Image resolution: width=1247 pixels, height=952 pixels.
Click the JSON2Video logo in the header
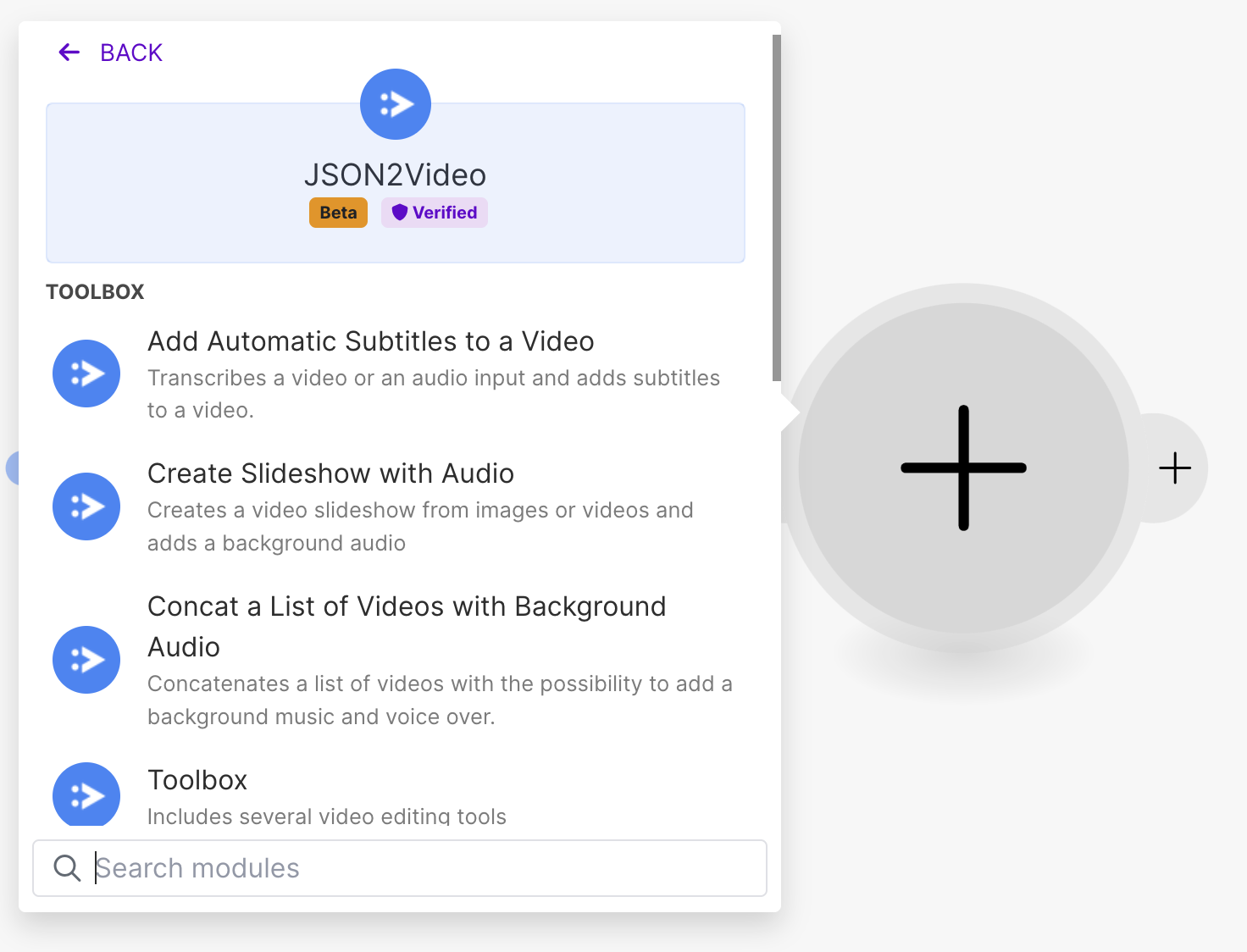pos(396,104)
